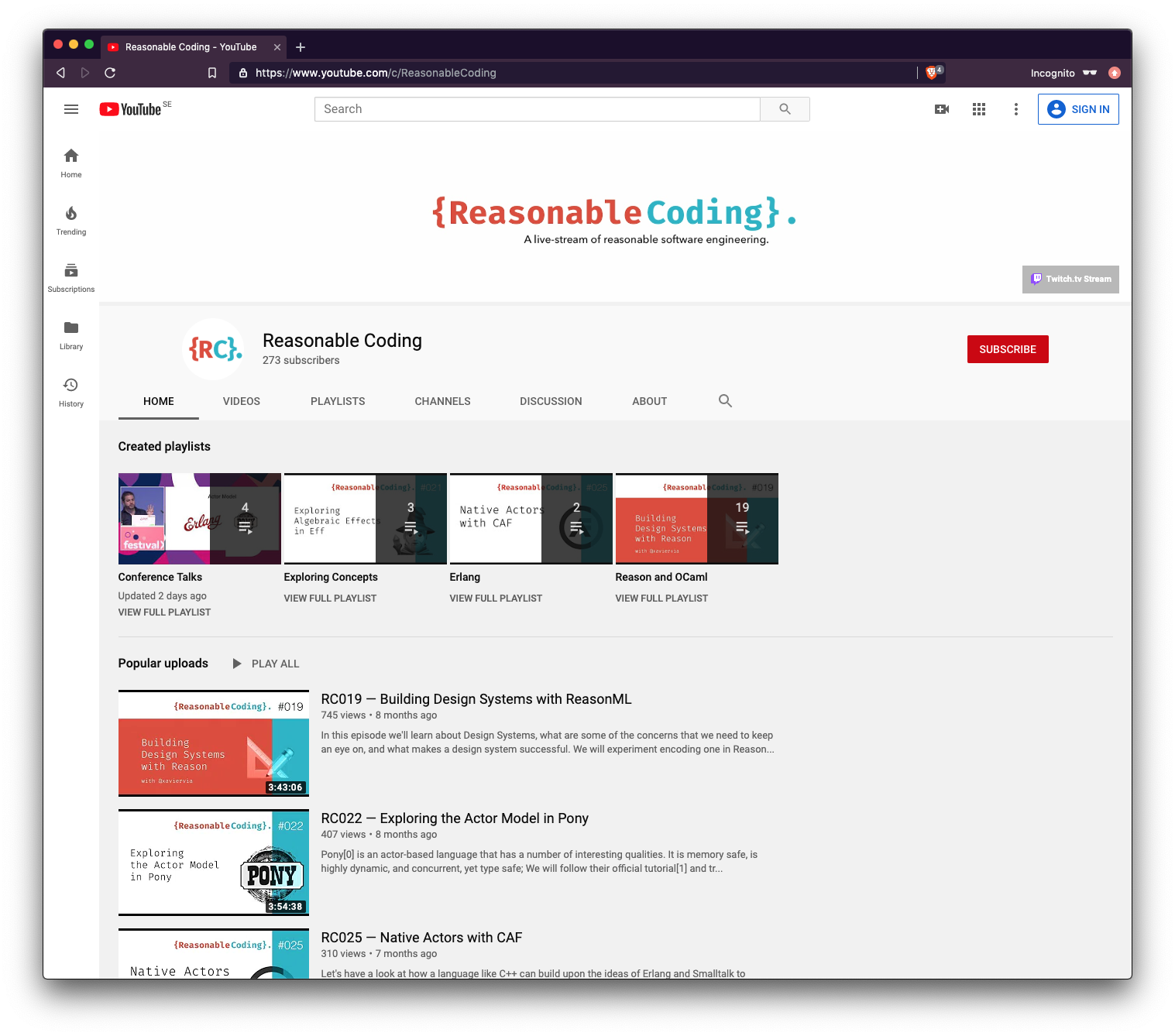1175x1036 pixels.
Task: Open the three-dot options menu
Action: click(x=1015, y=108)
